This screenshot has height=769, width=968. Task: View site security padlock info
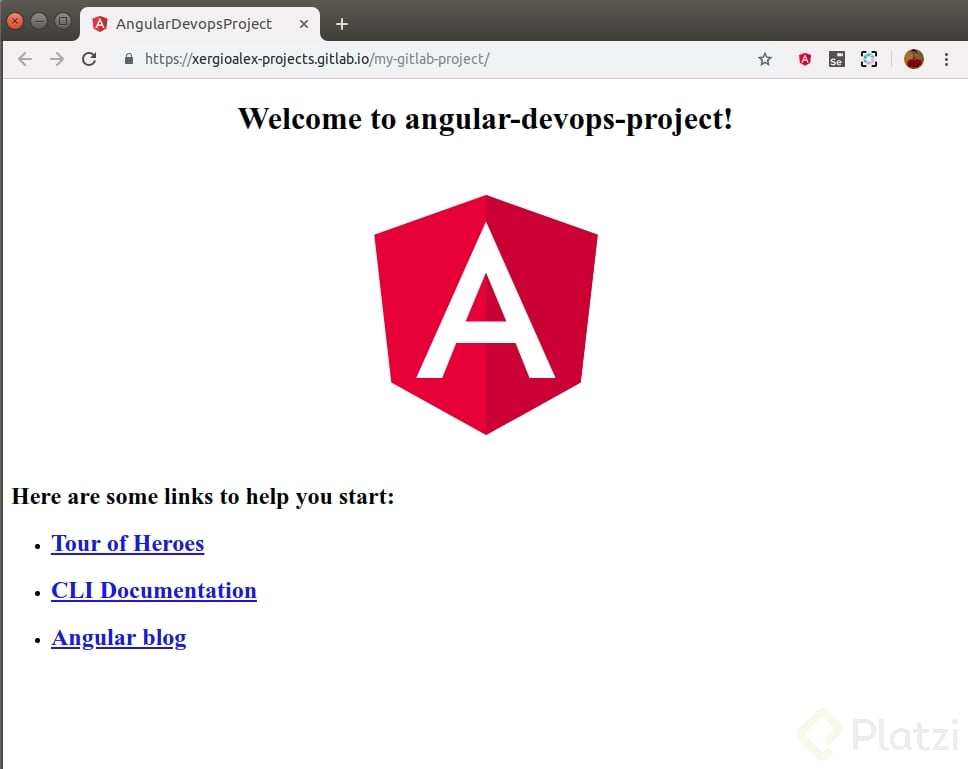click(x=128, y=59)
